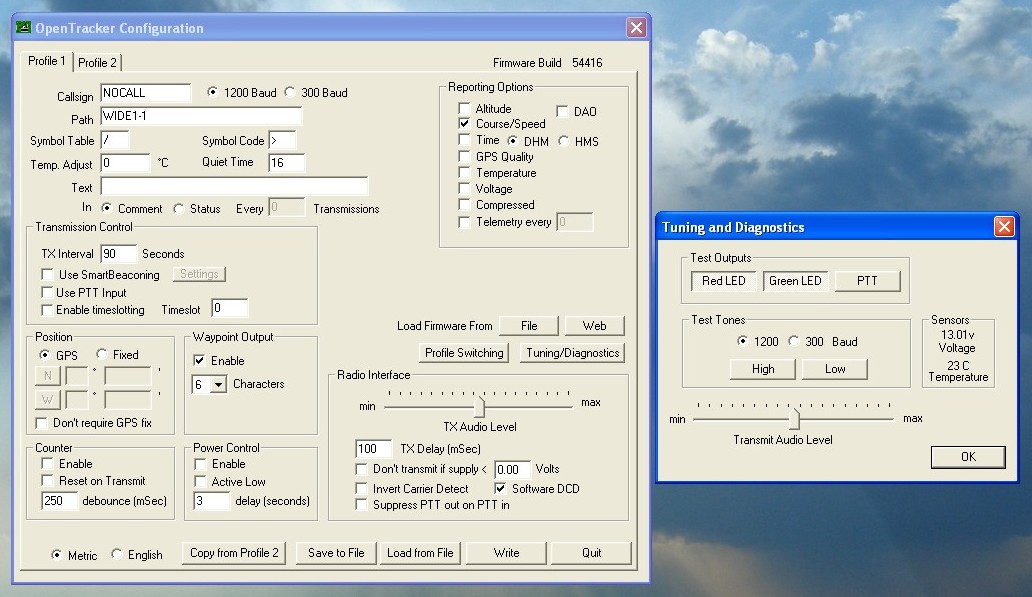Click Copy from Profile 2 button
The image size is (1032, 597).
[234, 553]
